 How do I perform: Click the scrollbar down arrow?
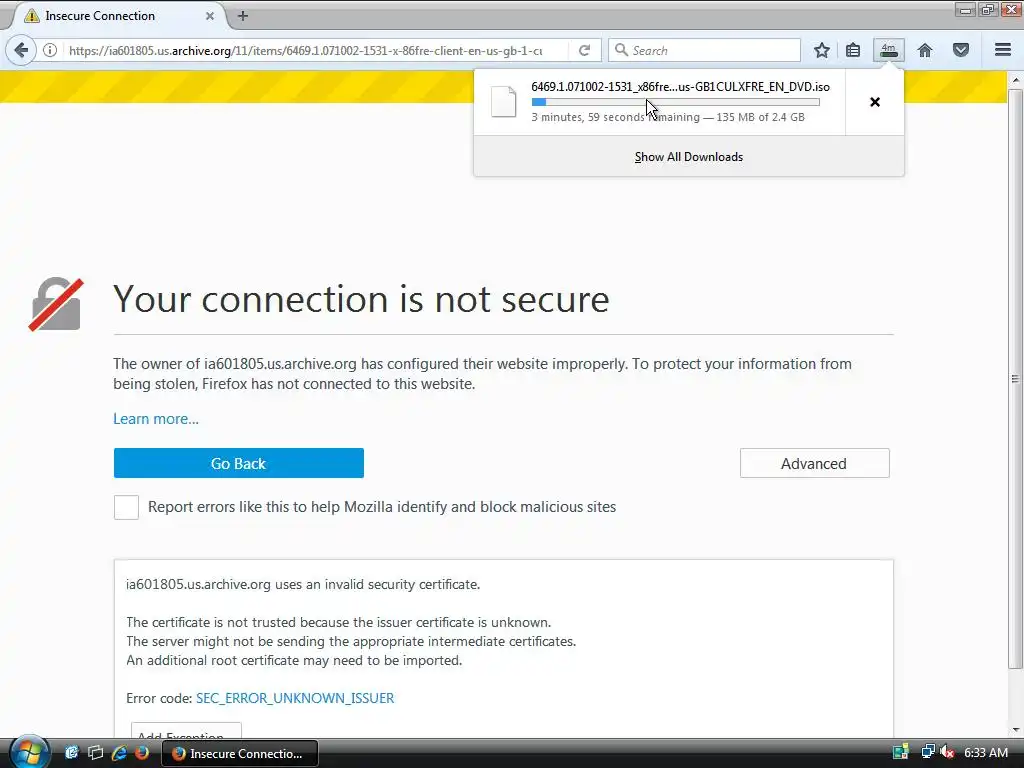pyautogui.click(x=1014, y=729)
